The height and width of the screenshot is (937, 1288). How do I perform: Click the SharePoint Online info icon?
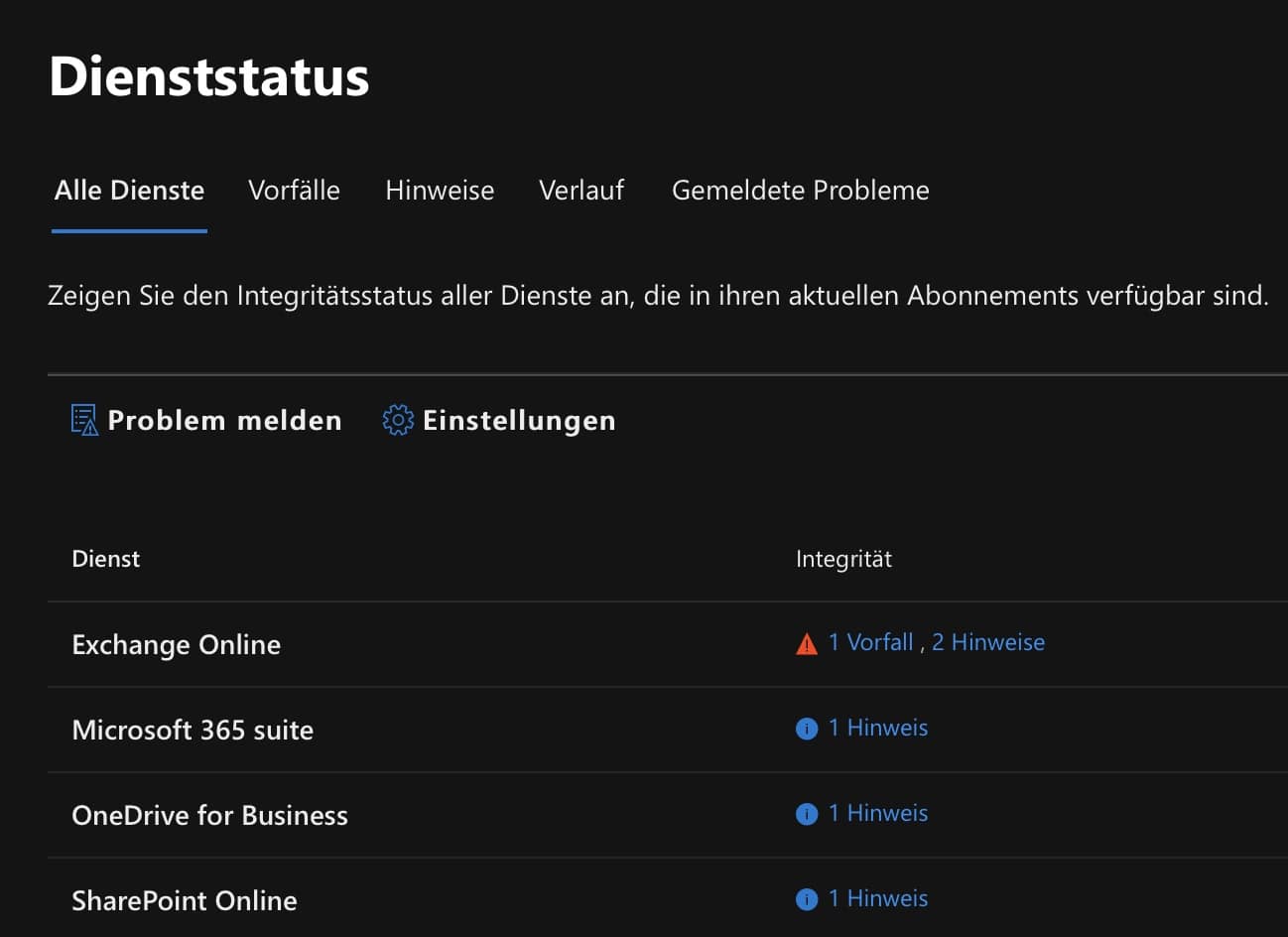point(807,899)
